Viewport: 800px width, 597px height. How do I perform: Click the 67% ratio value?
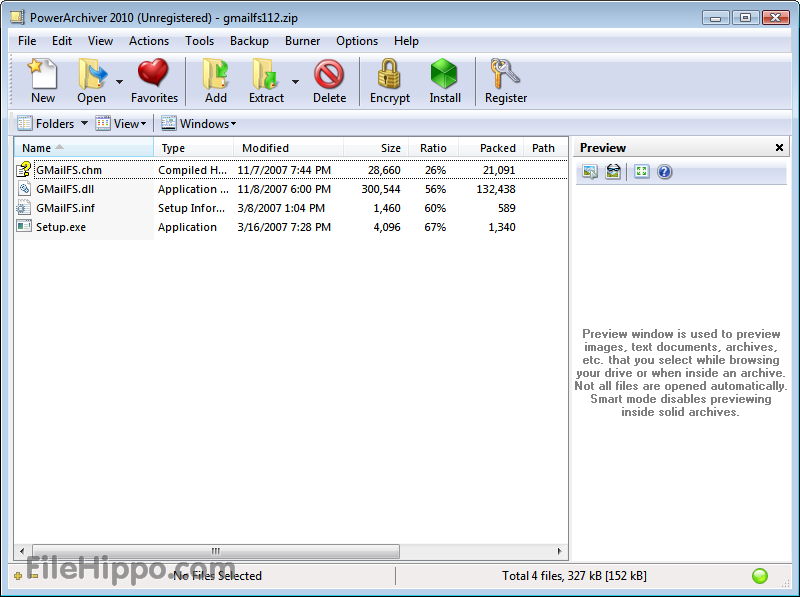(435, 227)
